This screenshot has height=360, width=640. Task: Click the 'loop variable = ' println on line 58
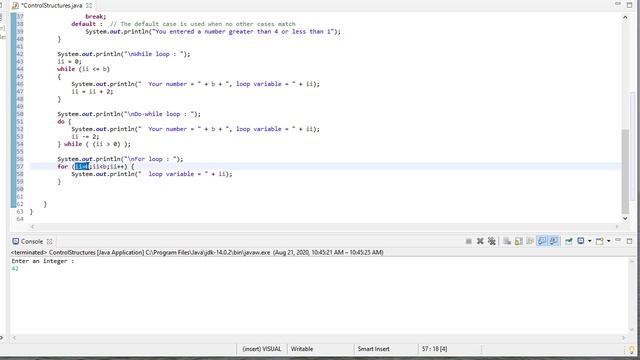pyautogui.click(x=152, y=174)
